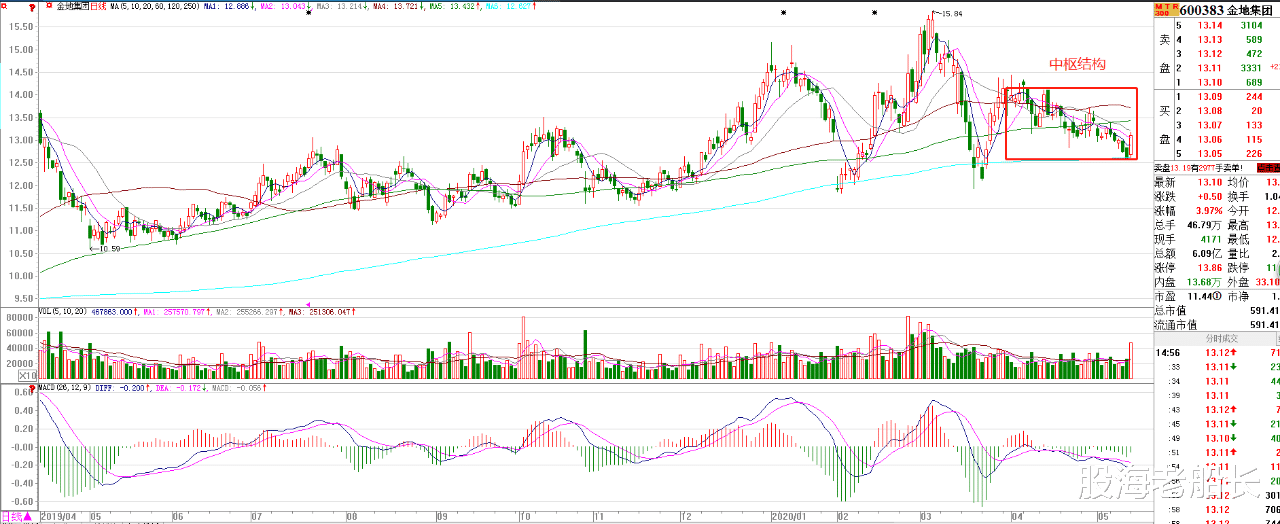Viewport: 1280px width, 524px height.
Task: Select the :49 tick row priced 13.10
Action: [x=1217, y=438]
